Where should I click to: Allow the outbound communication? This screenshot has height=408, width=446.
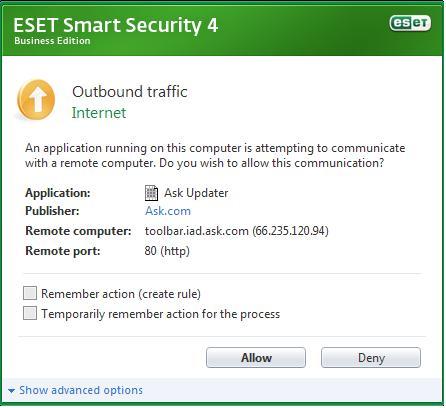click(x=256, y=358)
